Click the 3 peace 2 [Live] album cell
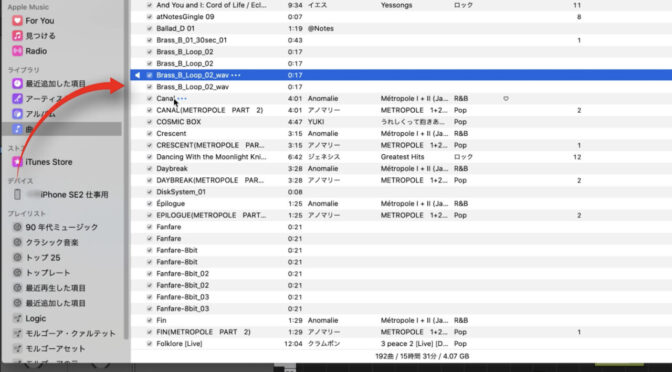 point(414,344)
